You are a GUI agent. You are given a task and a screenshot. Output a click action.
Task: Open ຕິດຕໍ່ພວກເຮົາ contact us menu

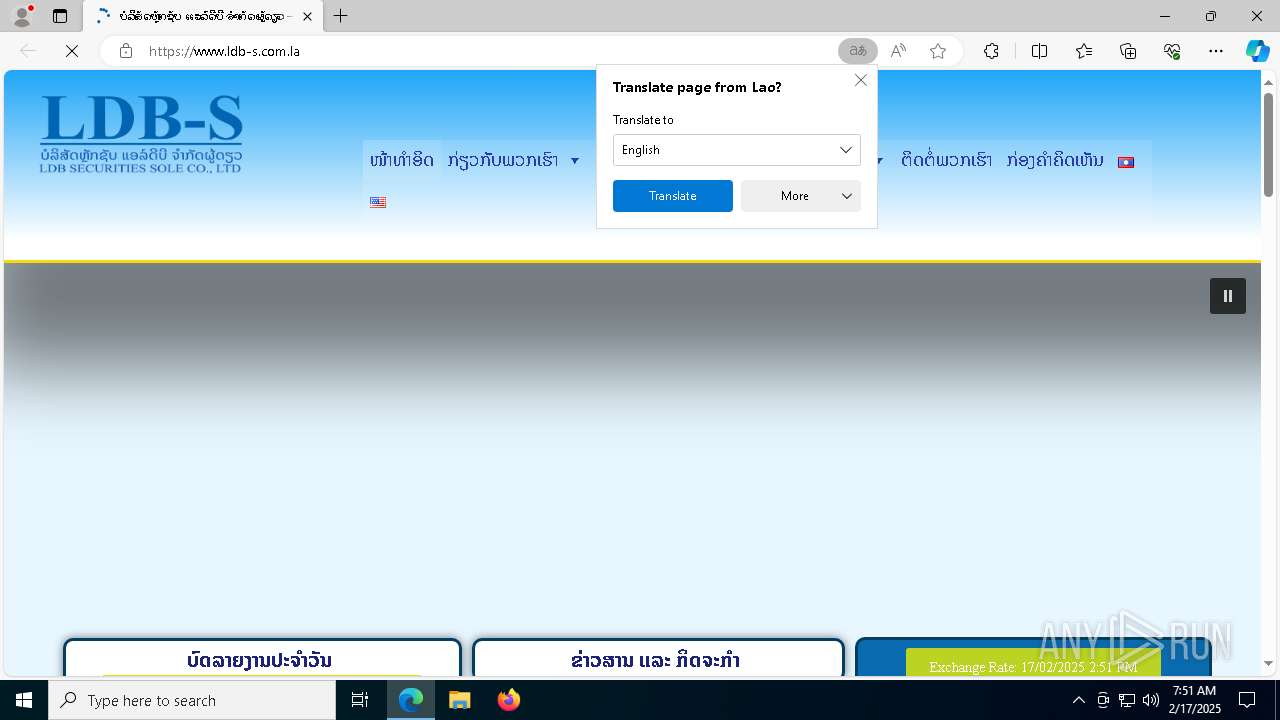click(x=946, y=160)
